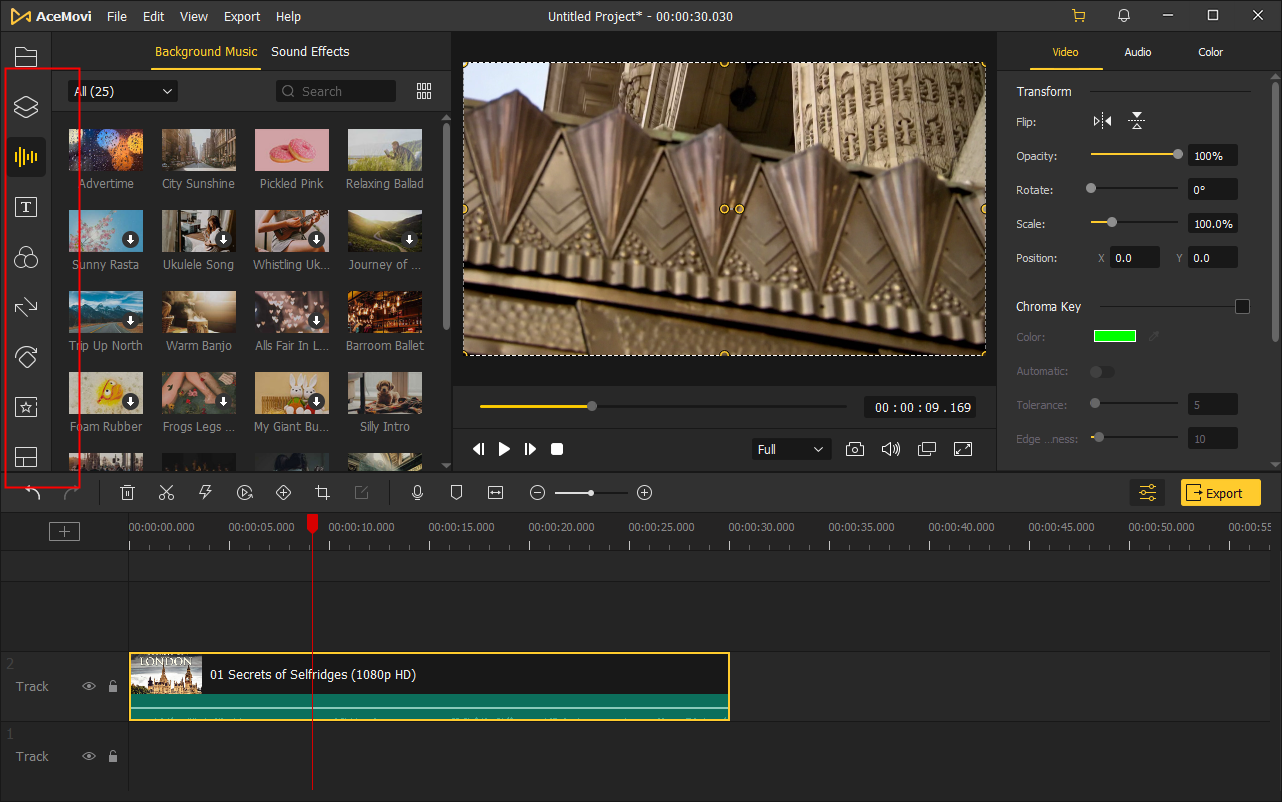Image resolution: width=1282 pixels, height=802 pixels.
Task: Hide track 2 using eye icon
Action: (89, 686)
